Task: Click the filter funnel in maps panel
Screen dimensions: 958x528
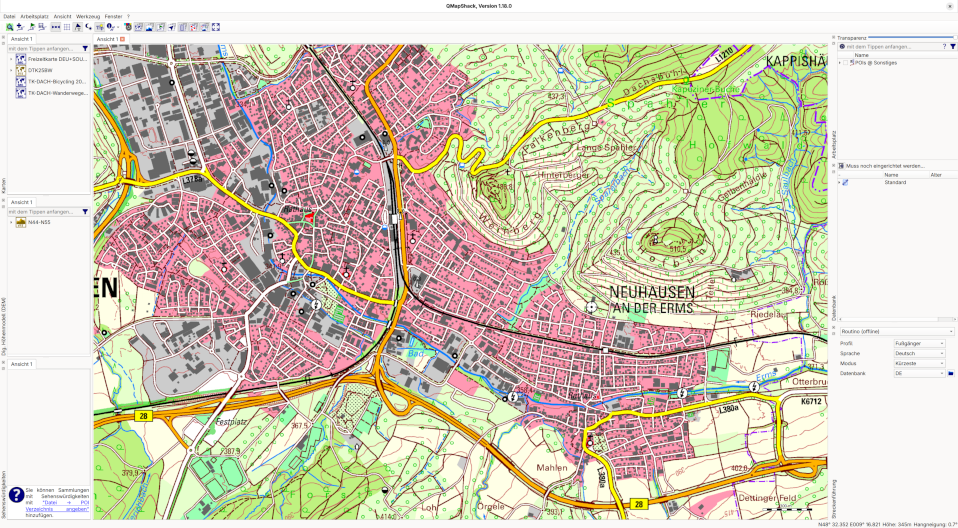Action: coord(85,48)
